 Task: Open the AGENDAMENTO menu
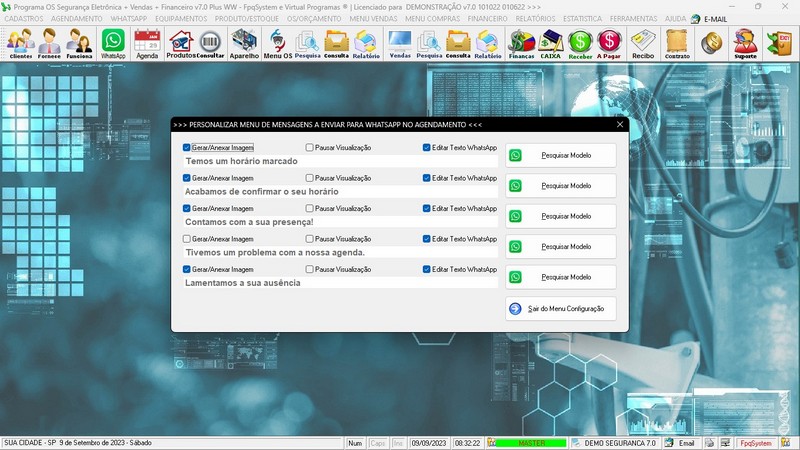pos(76,18)
